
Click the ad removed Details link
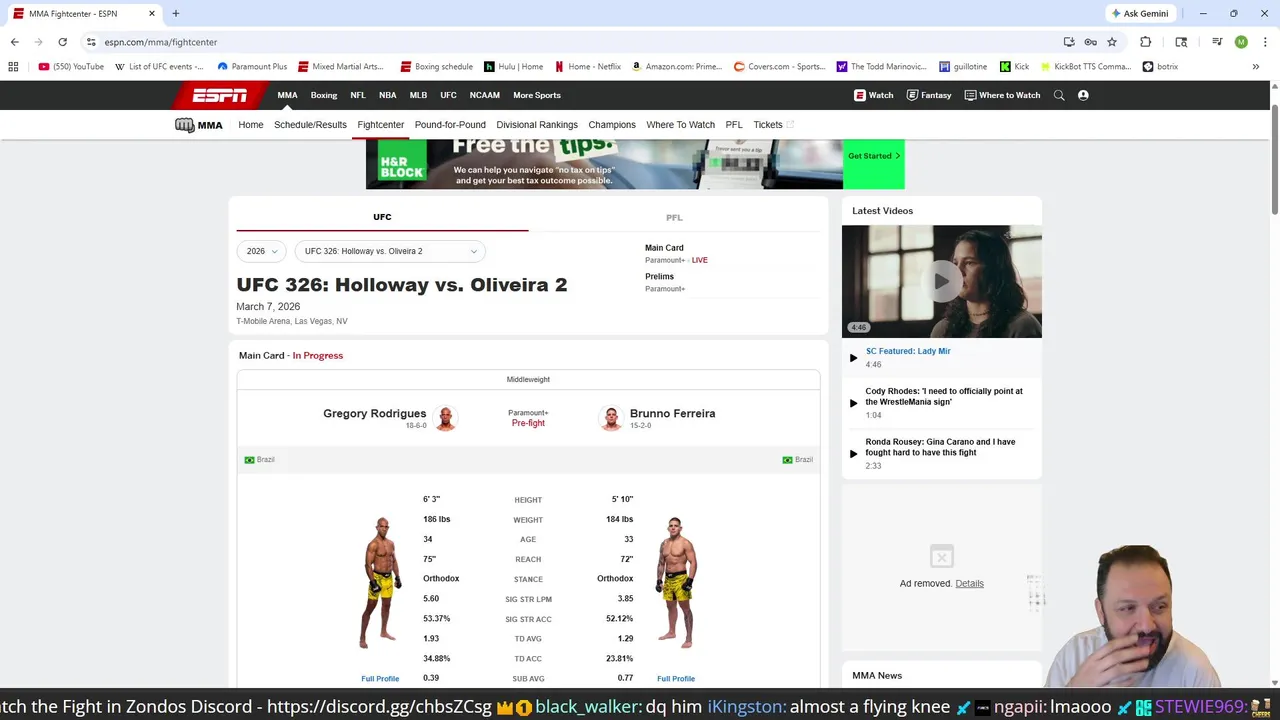click(x=969, y=583)
